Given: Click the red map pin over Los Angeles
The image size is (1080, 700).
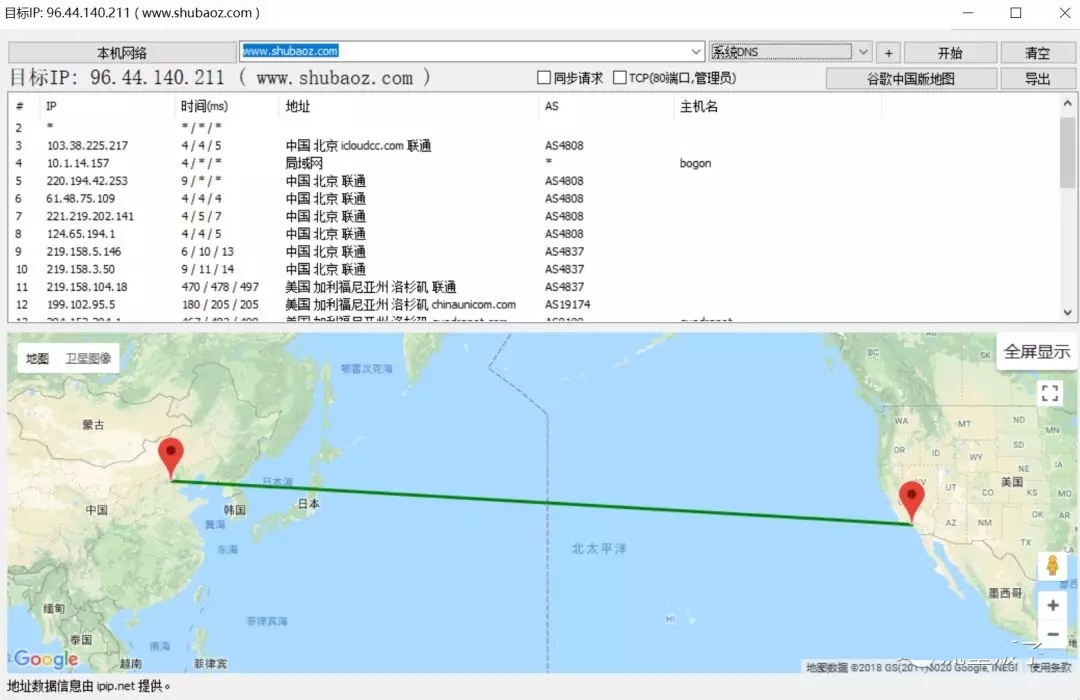Looking at the screenshot, I should coord(911,499).
